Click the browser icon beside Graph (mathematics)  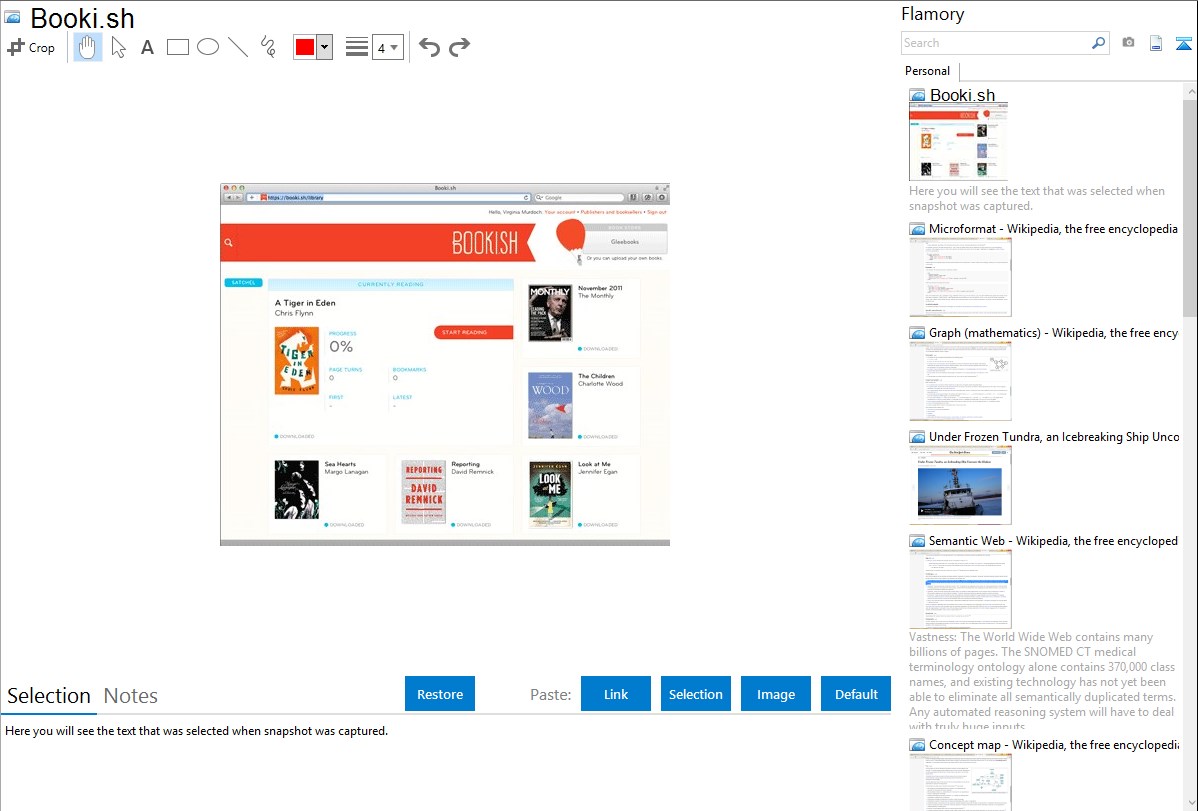(x=918, y=333)
